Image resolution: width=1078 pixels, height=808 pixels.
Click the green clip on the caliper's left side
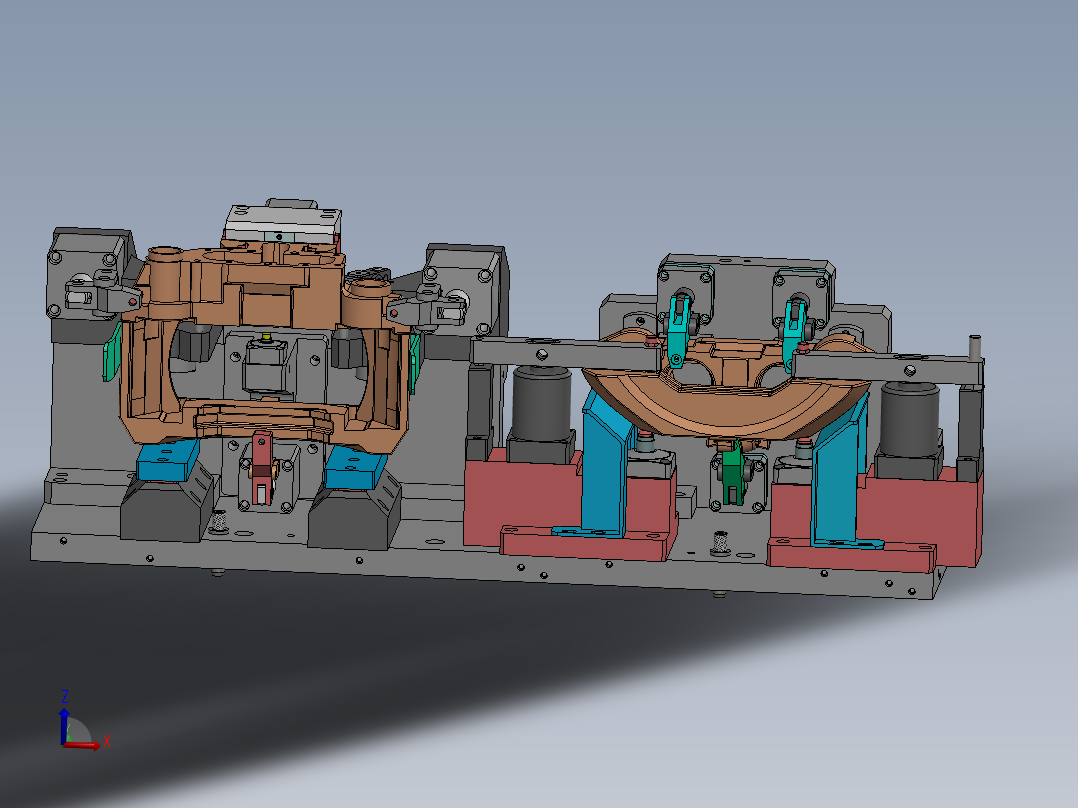pos(111,352)
